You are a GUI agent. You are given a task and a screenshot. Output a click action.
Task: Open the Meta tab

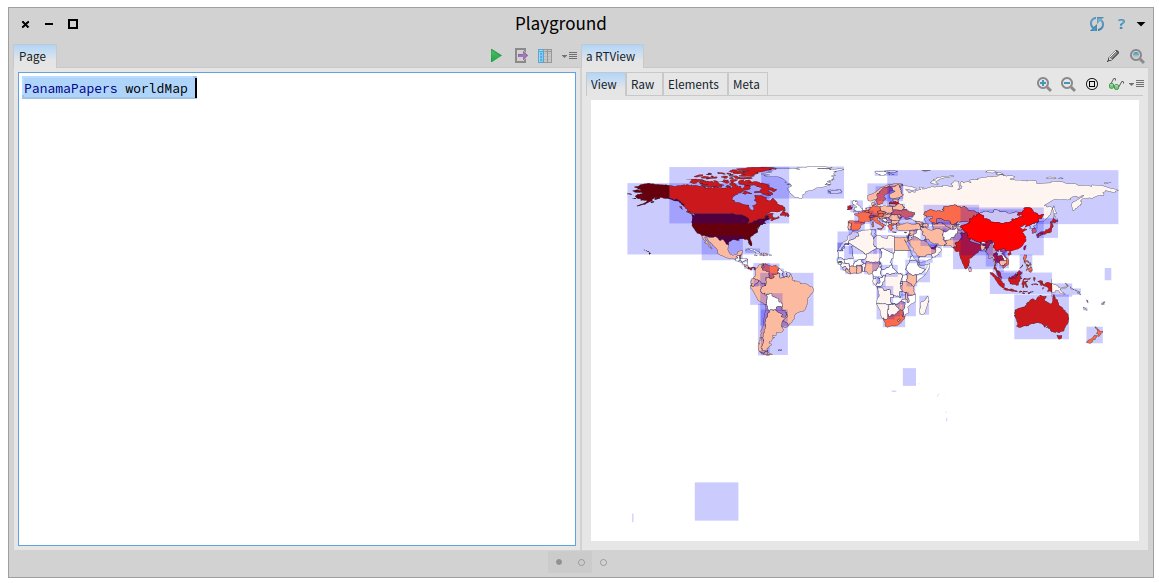click(x=746, y=85)
